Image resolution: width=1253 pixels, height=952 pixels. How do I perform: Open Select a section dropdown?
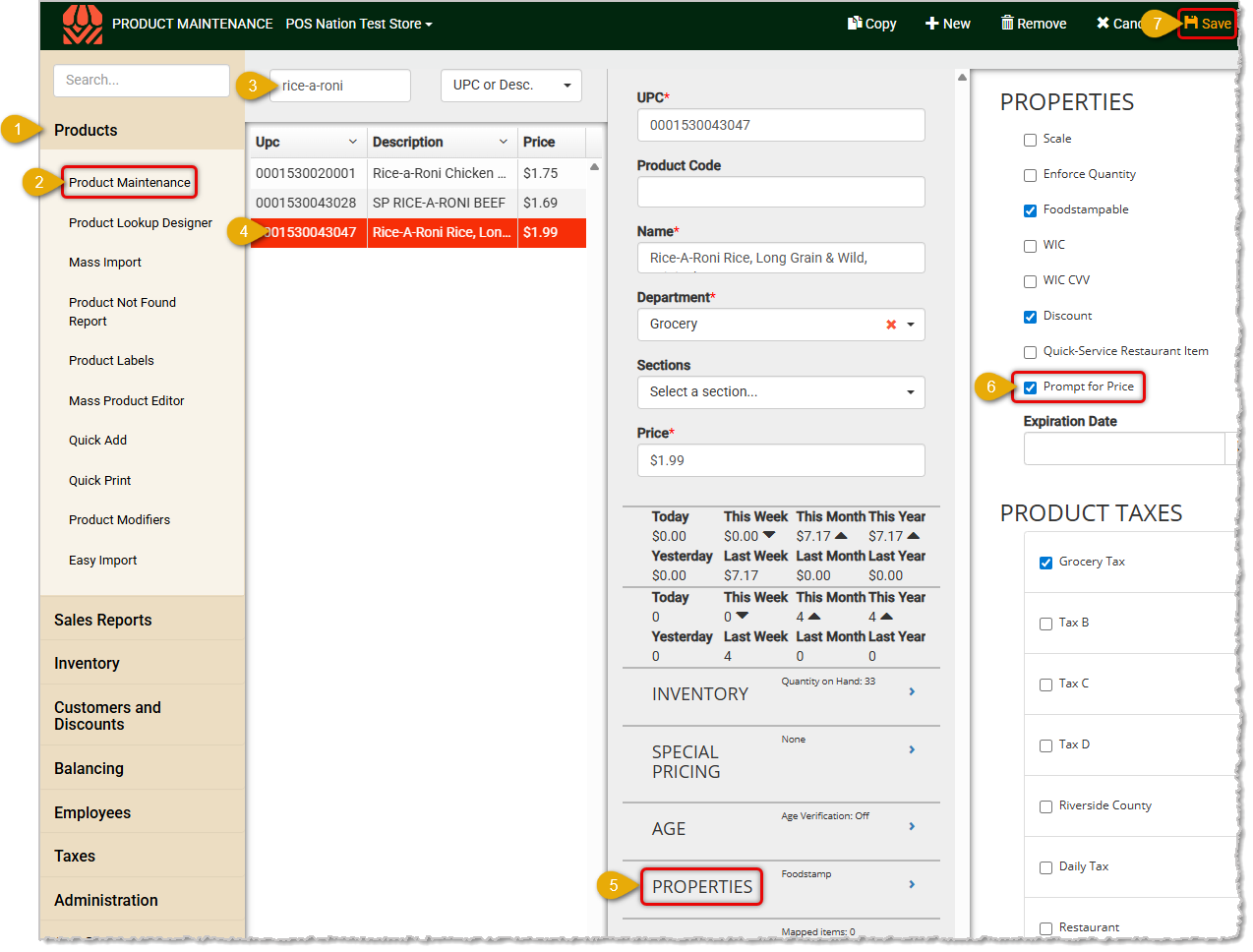[781, 392]
